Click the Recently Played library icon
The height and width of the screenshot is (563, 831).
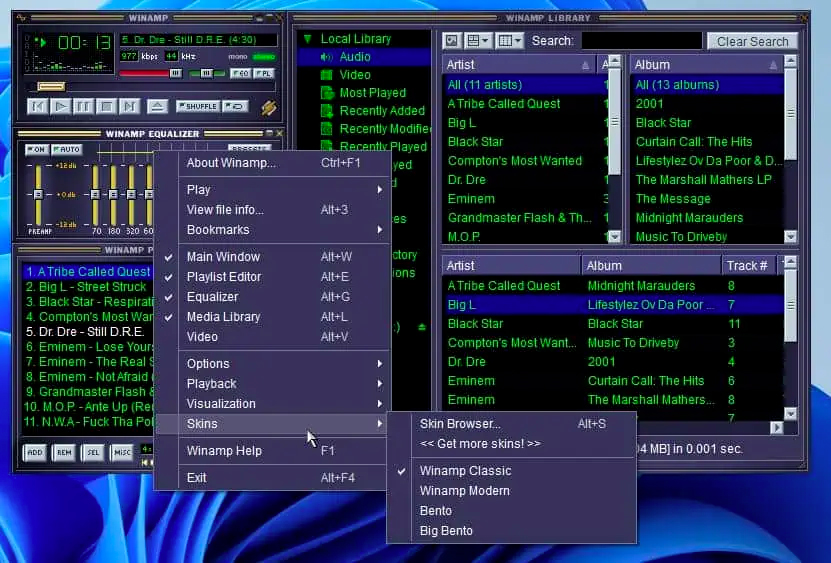click(x=326, y=146)
